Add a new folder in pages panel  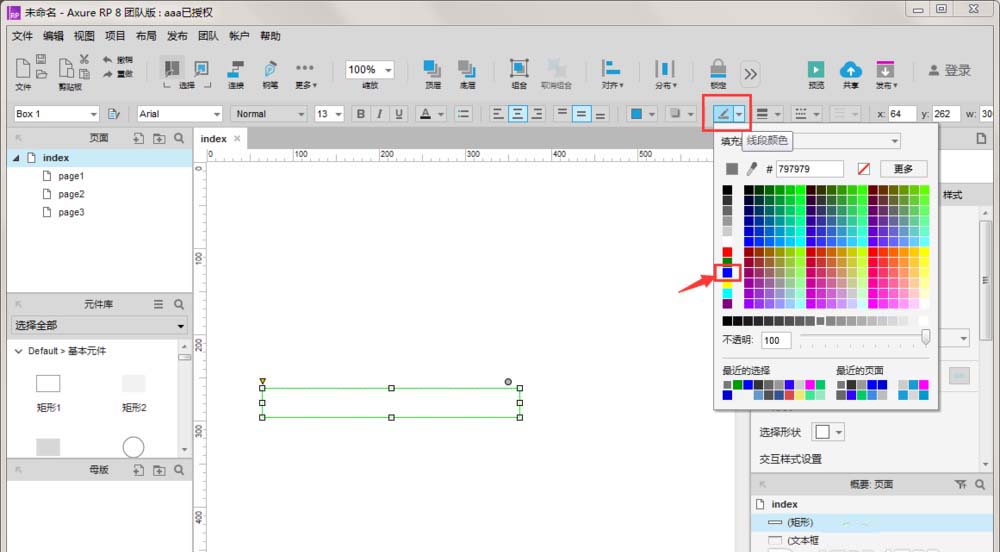tap(159, 138)
